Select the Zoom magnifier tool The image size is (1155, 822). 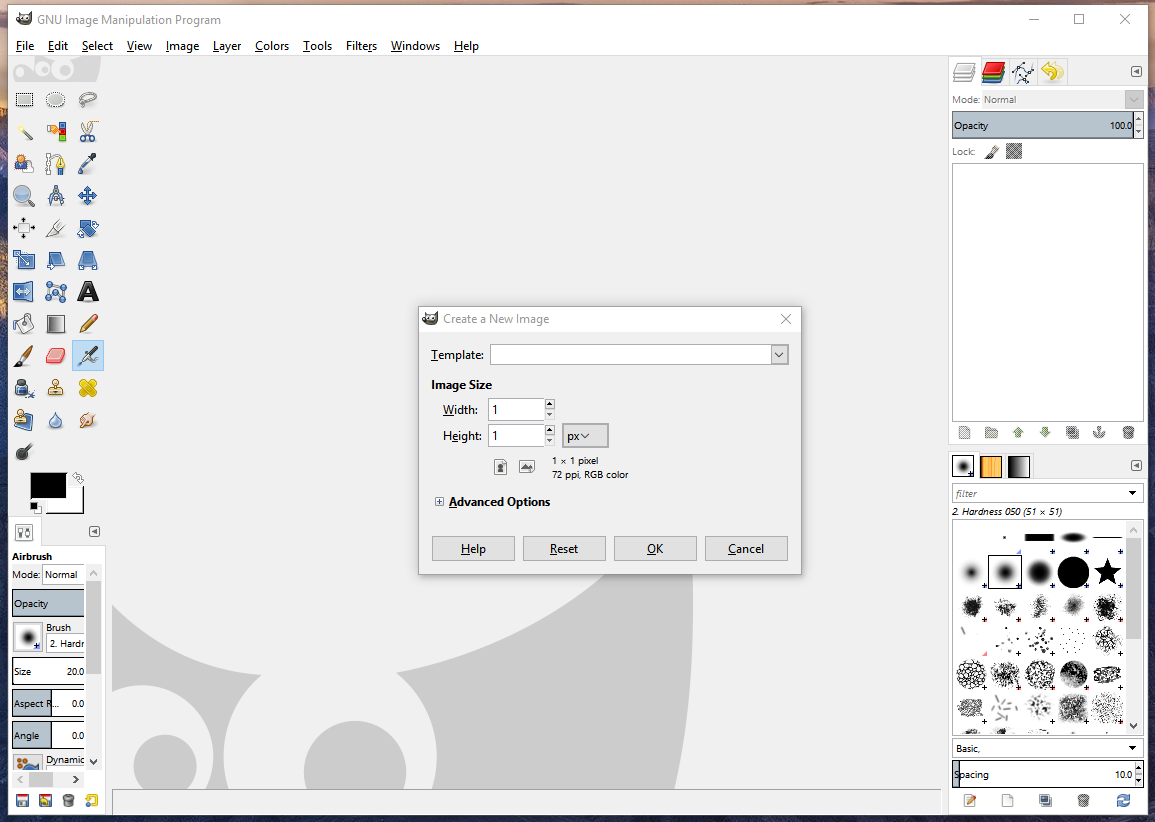[x=24, y=196]
